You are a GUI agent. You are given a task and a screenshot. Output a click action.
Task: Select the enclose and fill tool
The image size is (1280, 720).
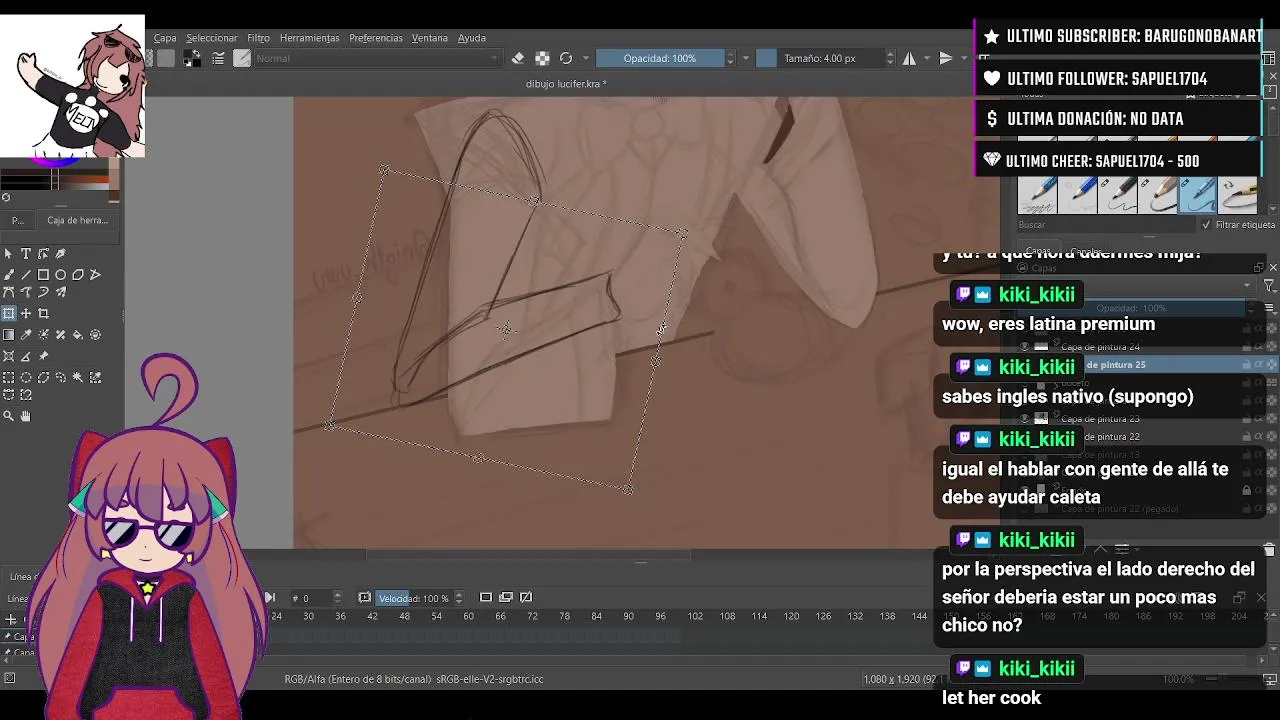point(95,335)
